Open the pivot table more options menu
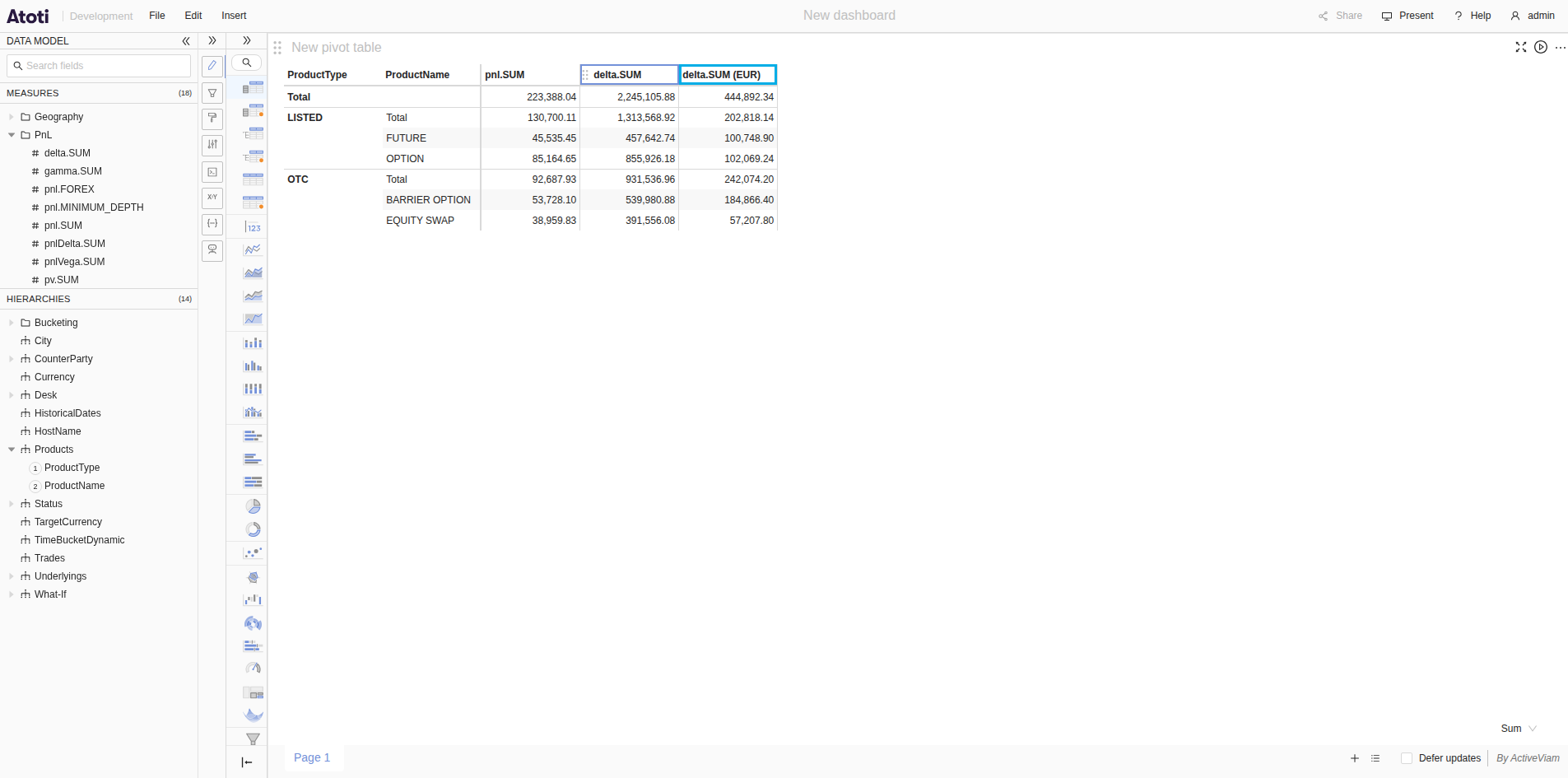This screenshot has height=778, width=1568. [1561, 47]
